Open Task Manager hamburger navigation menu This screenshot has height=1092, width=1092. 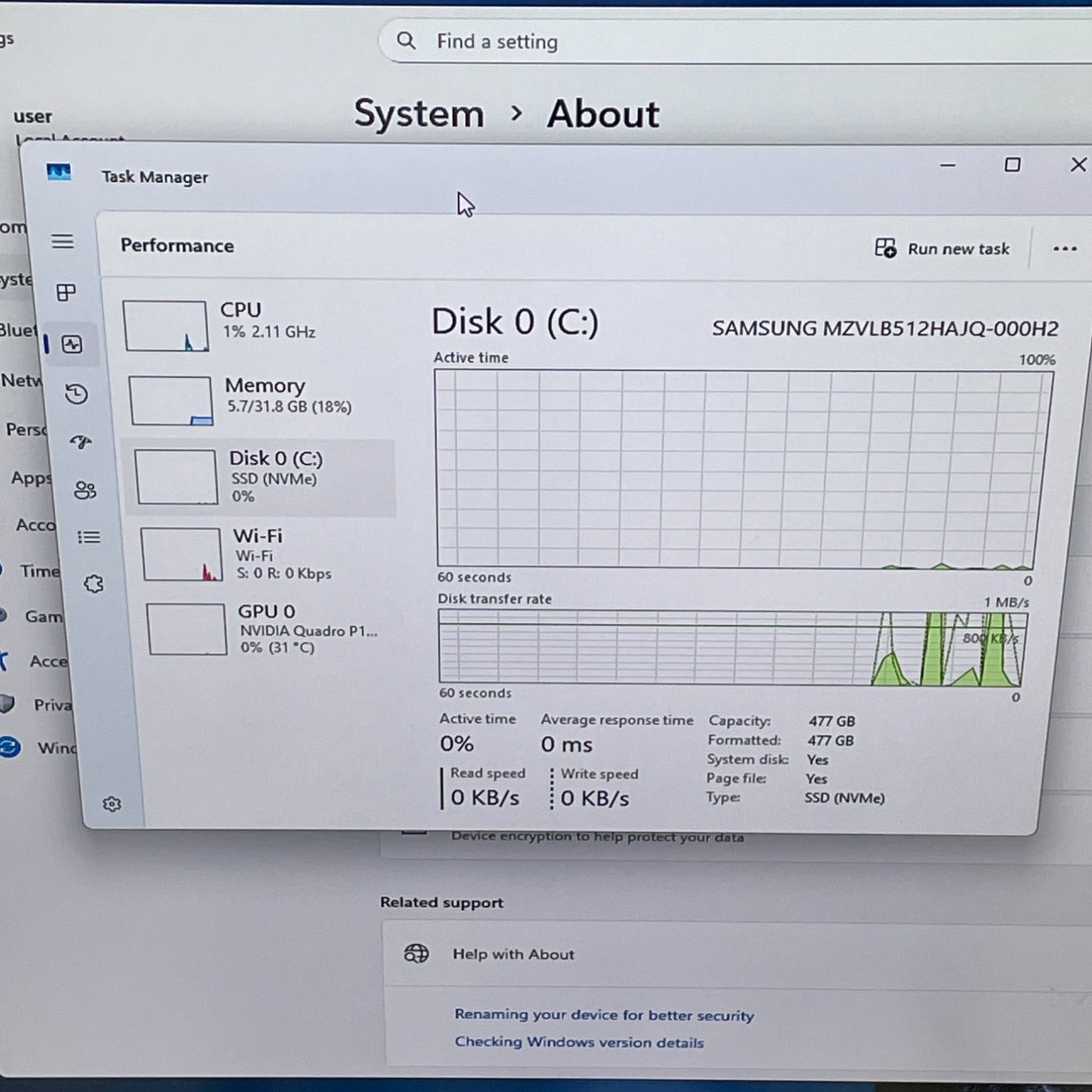point(63,241)
